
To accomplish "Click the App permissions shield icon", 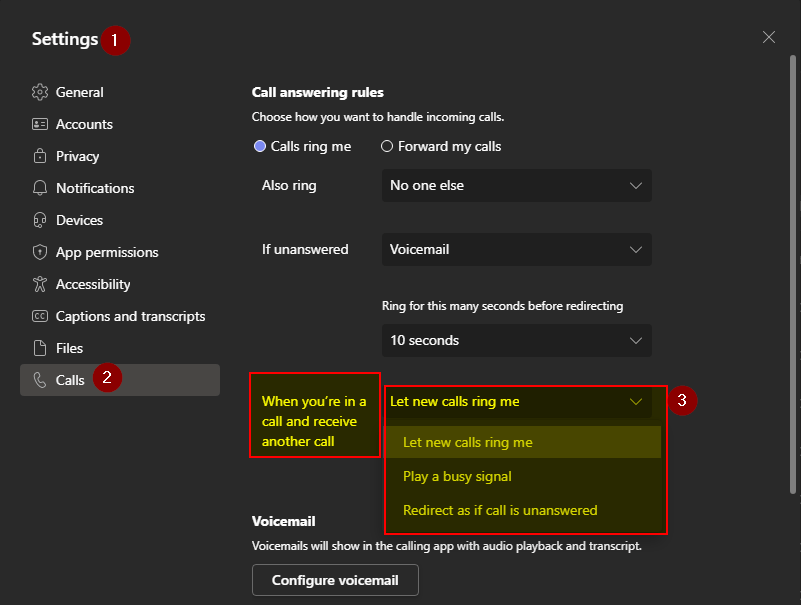I will (40, 252).
